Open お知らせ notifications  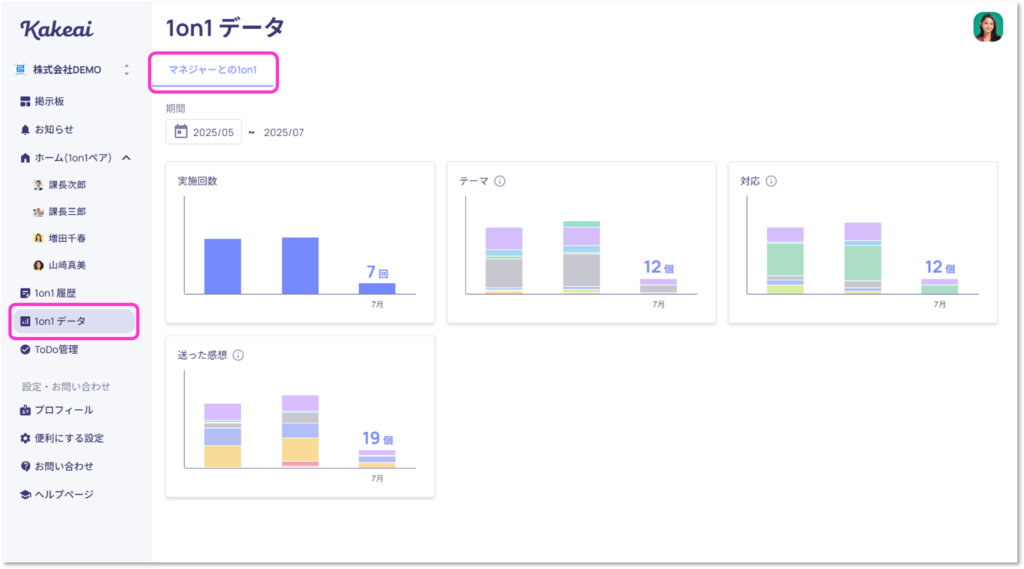[53, 129]
